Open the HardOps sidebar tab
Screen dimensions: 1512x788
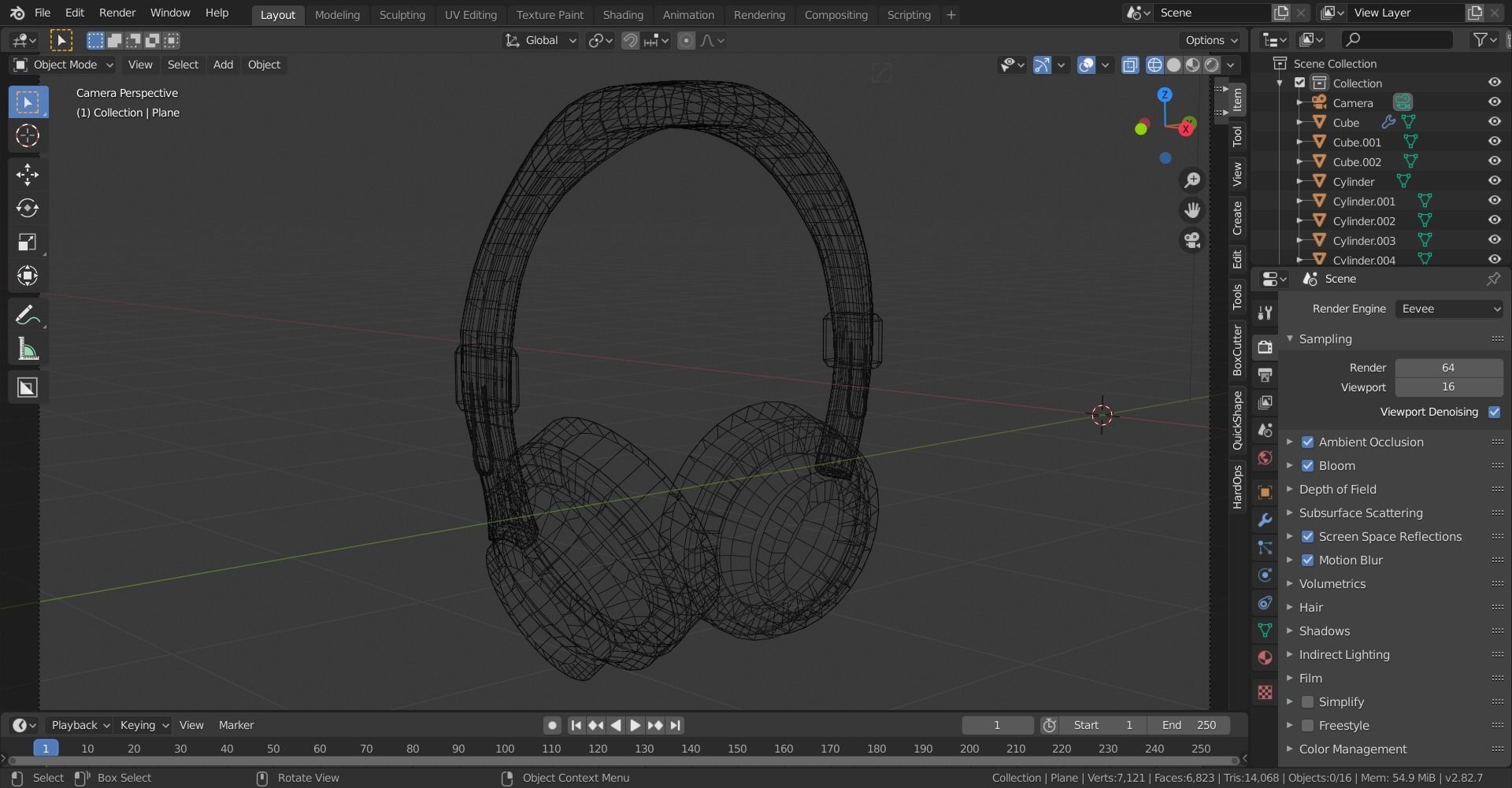tap(1237, 486)
